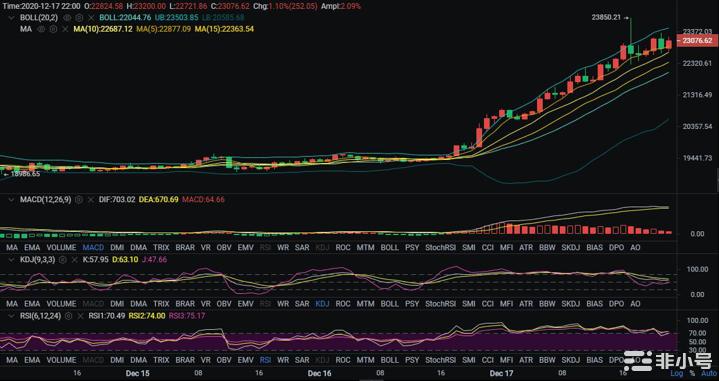719x381 pixels.
Task: Open MA indicator settings gear
Action: click(x=53, y=29)
